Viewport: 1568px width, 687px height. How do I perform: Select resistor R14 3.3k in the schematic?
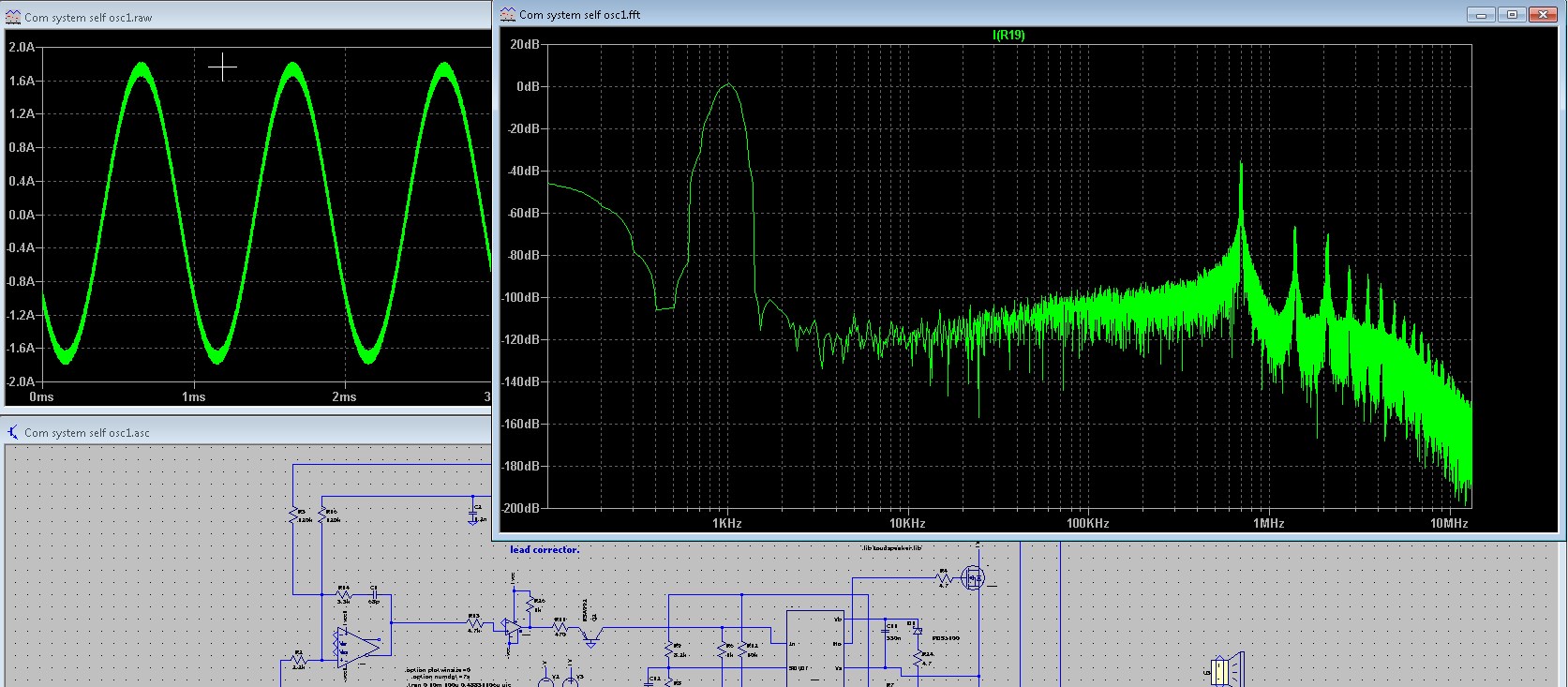343,594
